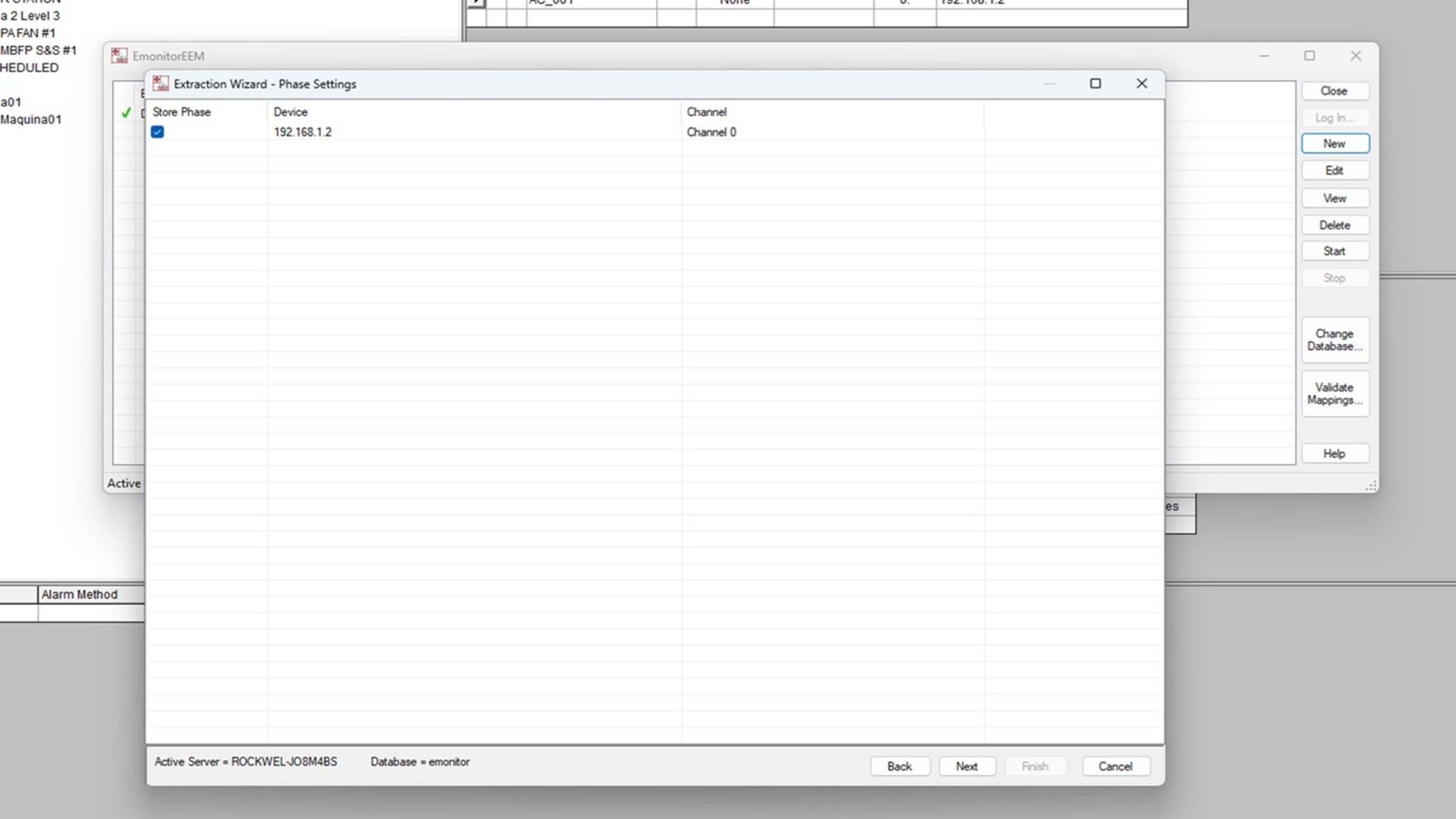Click Start in EmonitorEEM window

pyautogui.click(x=1335, y=251)
